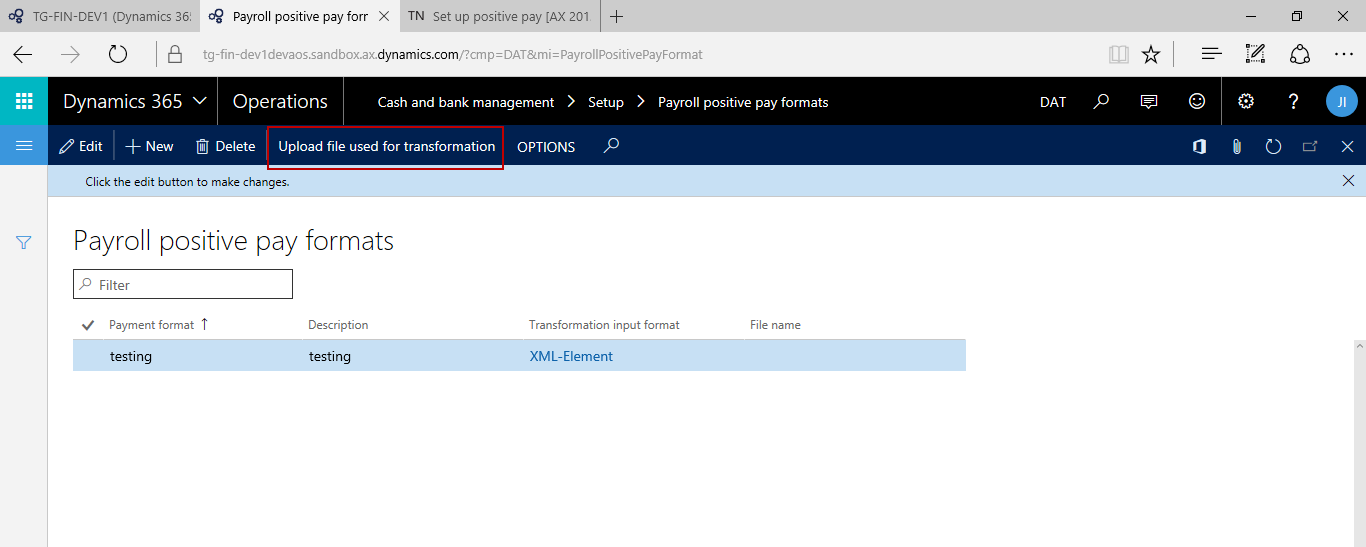Screen dimensions: 1366x547
Task: Open the Dynamics 365 app launcher waffle
Action: [x=24, y=101]
